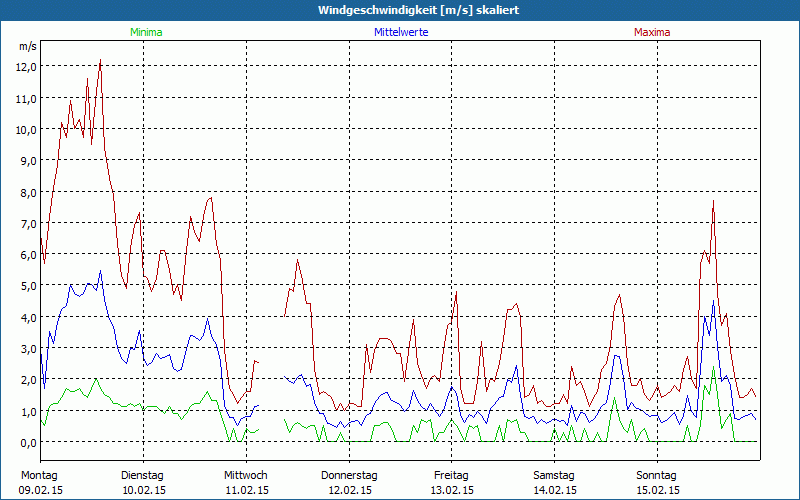The width and height of the screenshot is (800, 500).
Task: Select the '2,0' y-axis value
Action: click(x=29, y=380)
